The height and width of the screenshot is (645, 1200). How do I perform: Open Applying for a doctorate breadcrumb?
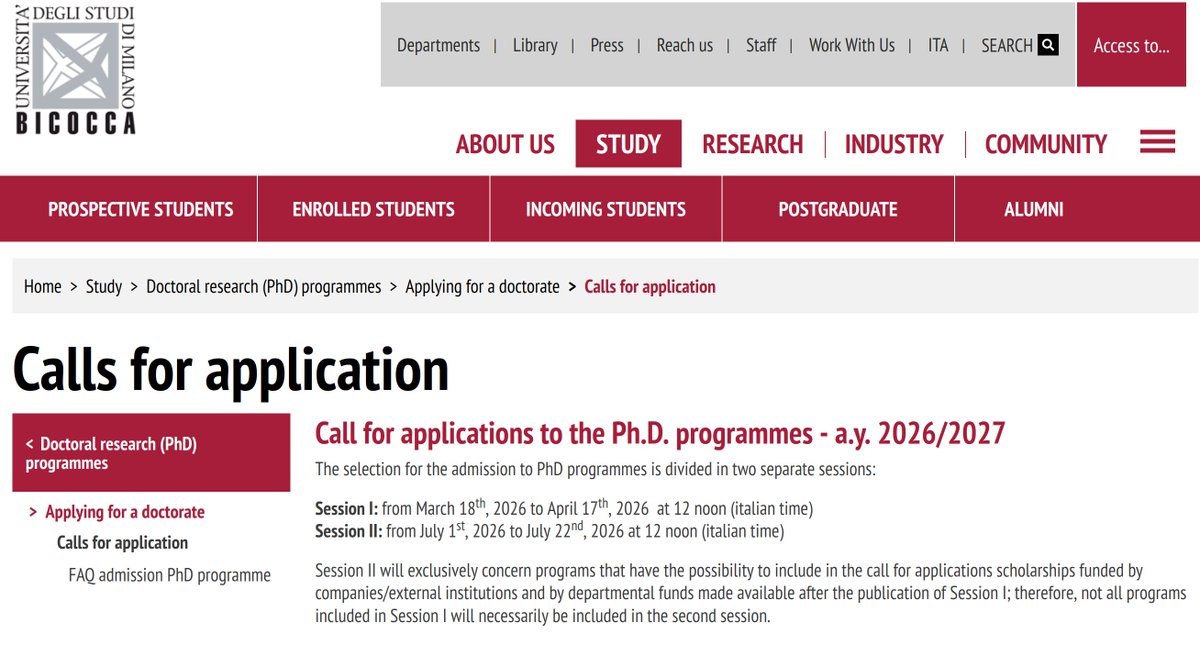tap(482, 286)
